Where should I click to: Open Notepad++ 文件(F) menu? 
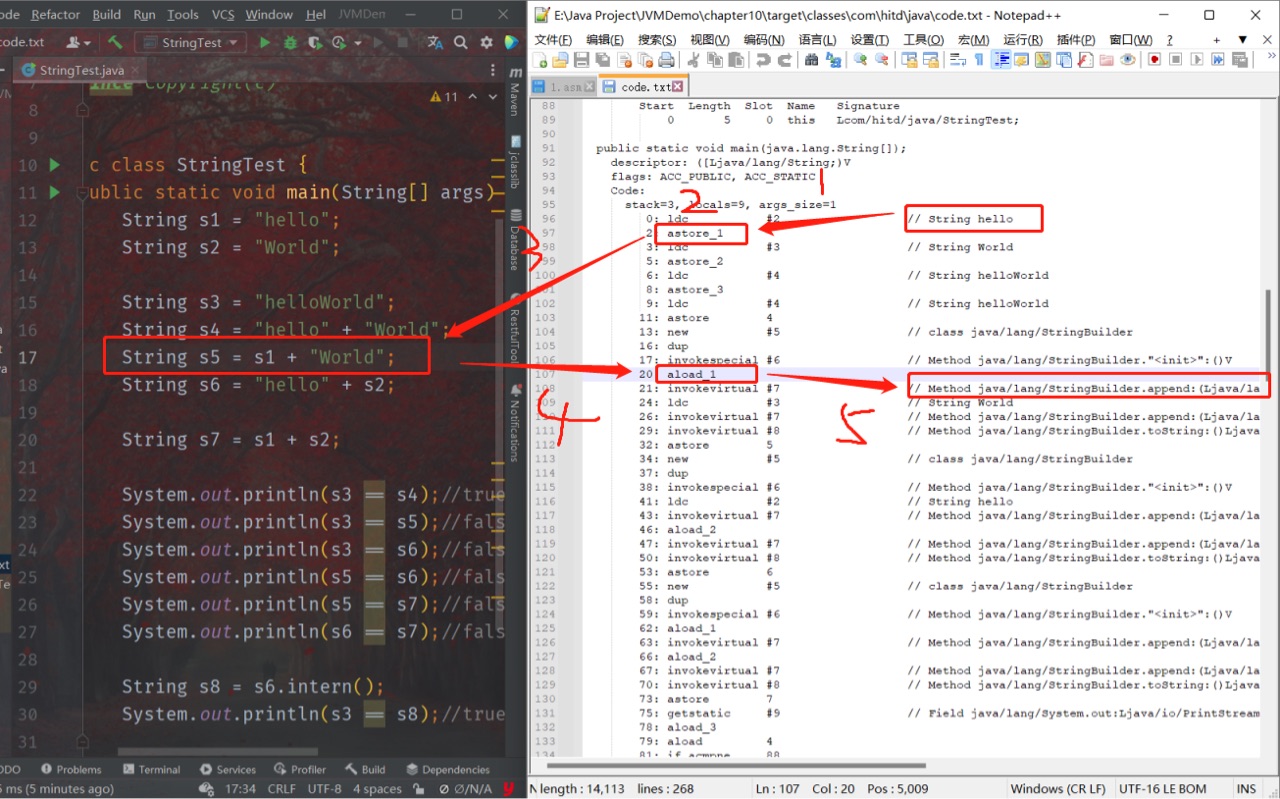pyautogui.click(x=553, y=39)
